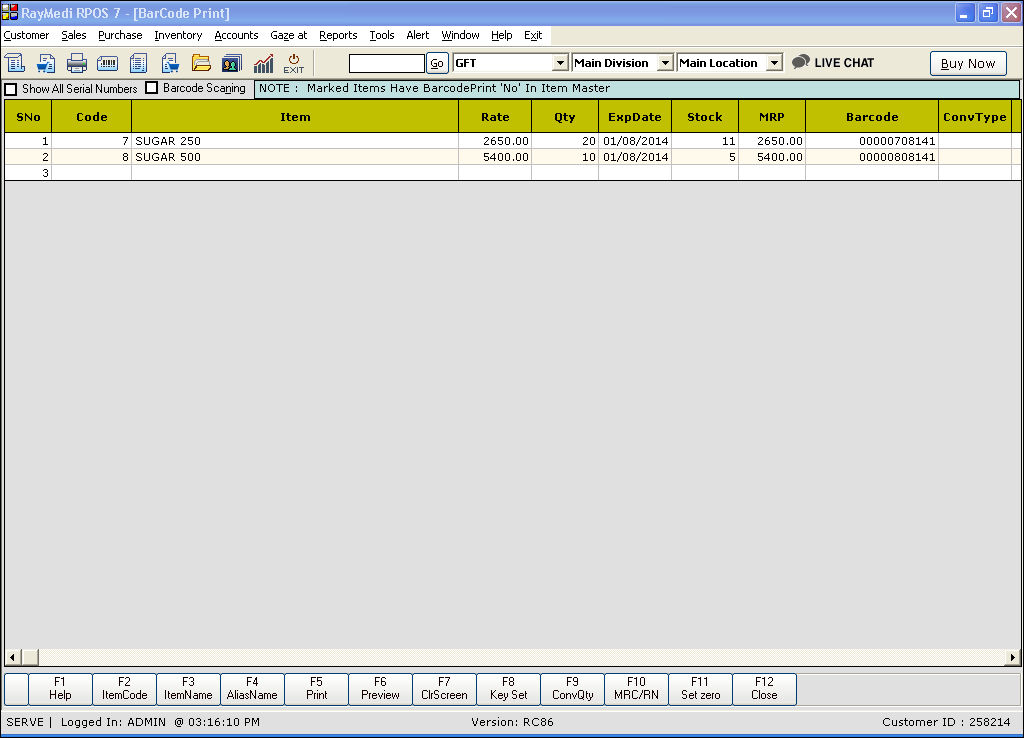Click the printer icon in the toolbar
This screenshot has width=1024, height=738.
(x=77, y=63)
